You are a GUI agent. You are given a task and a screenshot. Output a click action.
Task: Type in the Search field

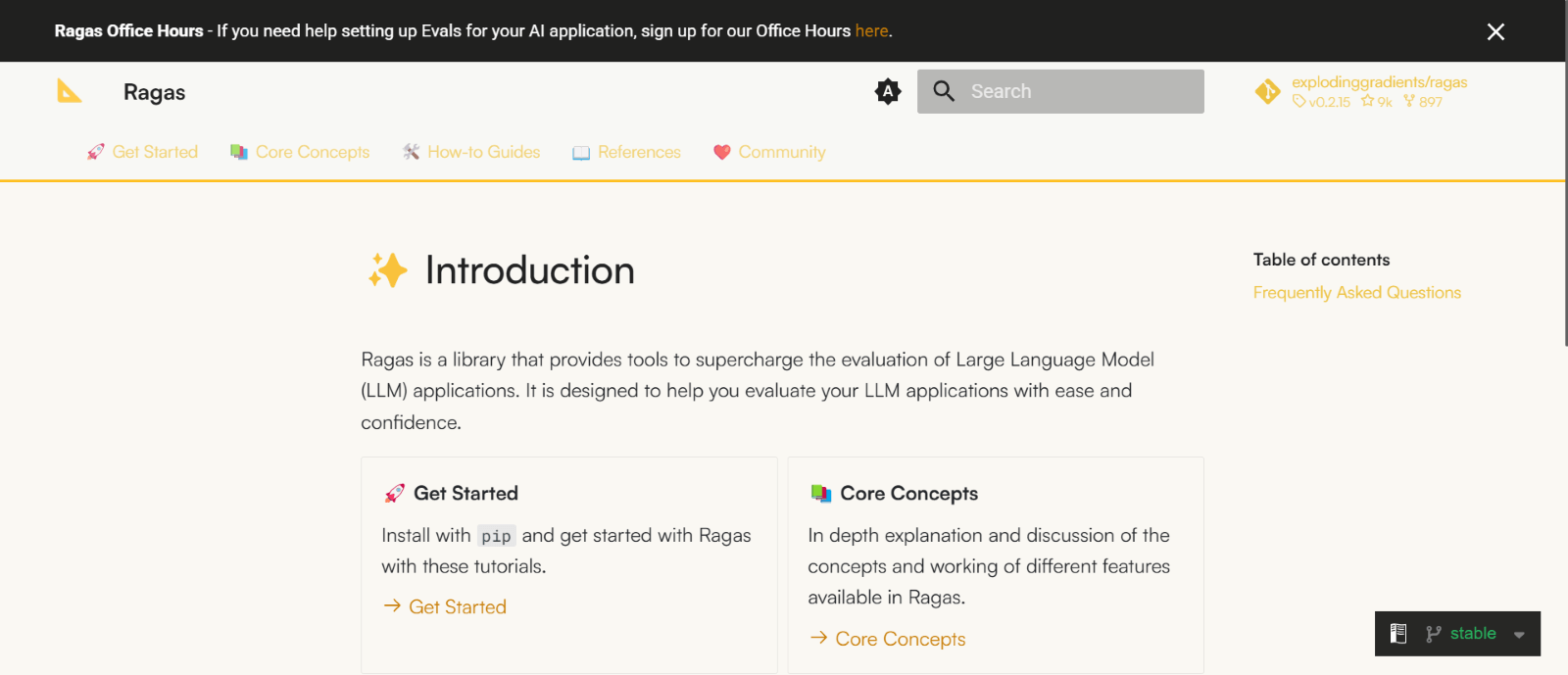click(x=1078, y=91)
